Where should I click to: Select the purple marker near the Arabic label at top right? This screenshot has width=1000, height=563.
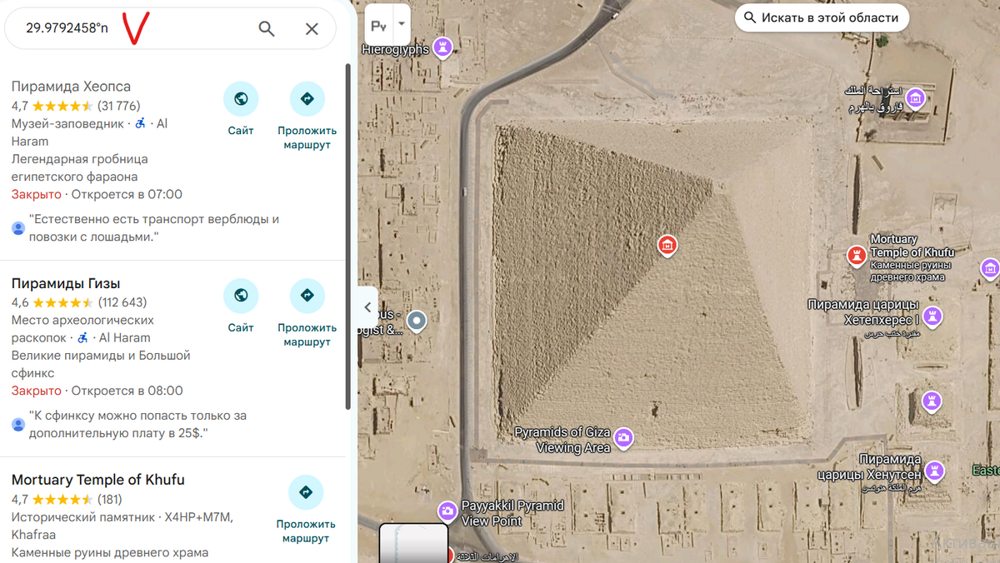coord(915,99)
